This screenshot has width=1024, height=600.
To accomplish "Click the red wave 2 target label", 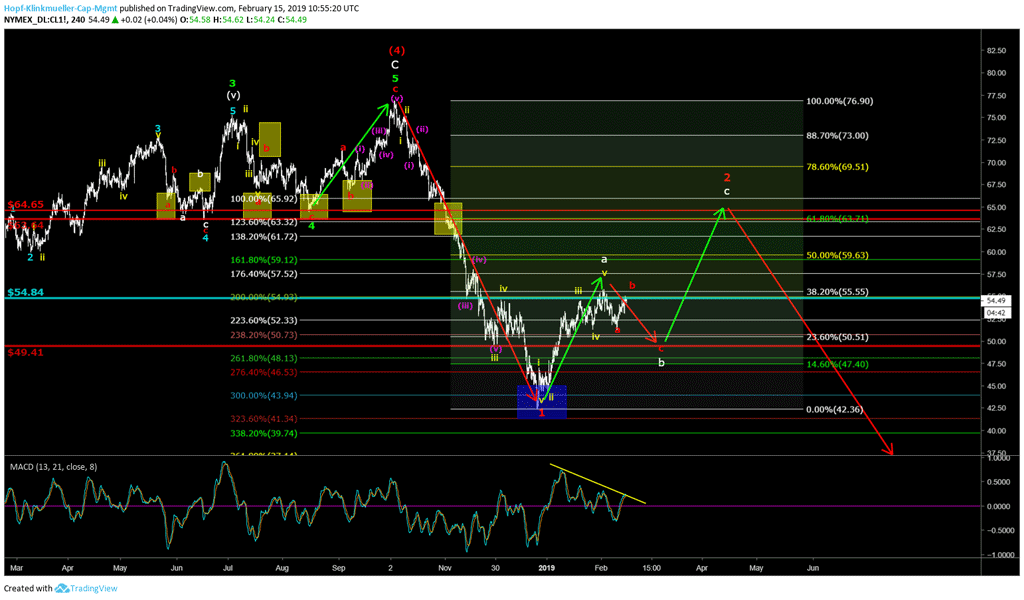I will coord(727,174).
